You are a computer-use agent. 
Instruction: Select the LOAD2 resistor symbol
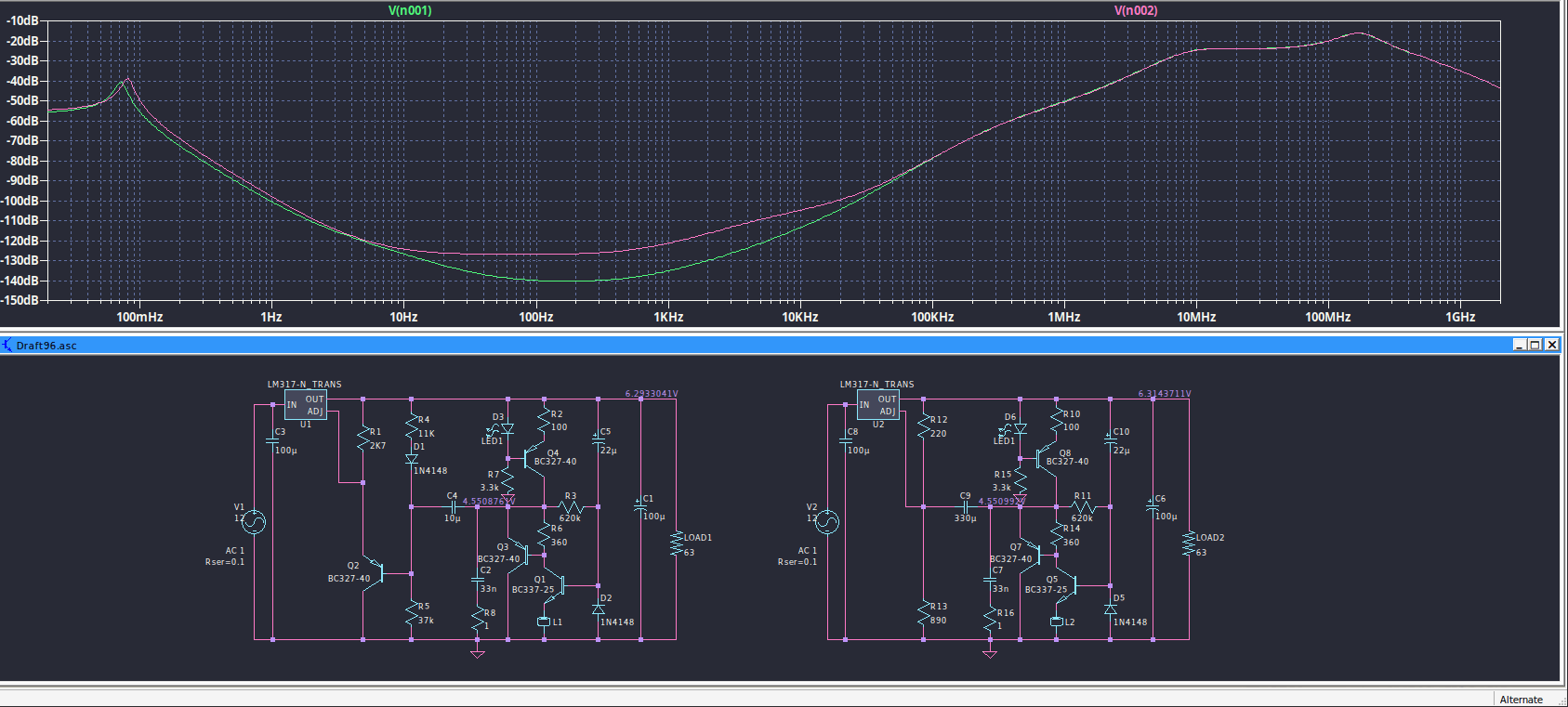tap(1188, 544)
